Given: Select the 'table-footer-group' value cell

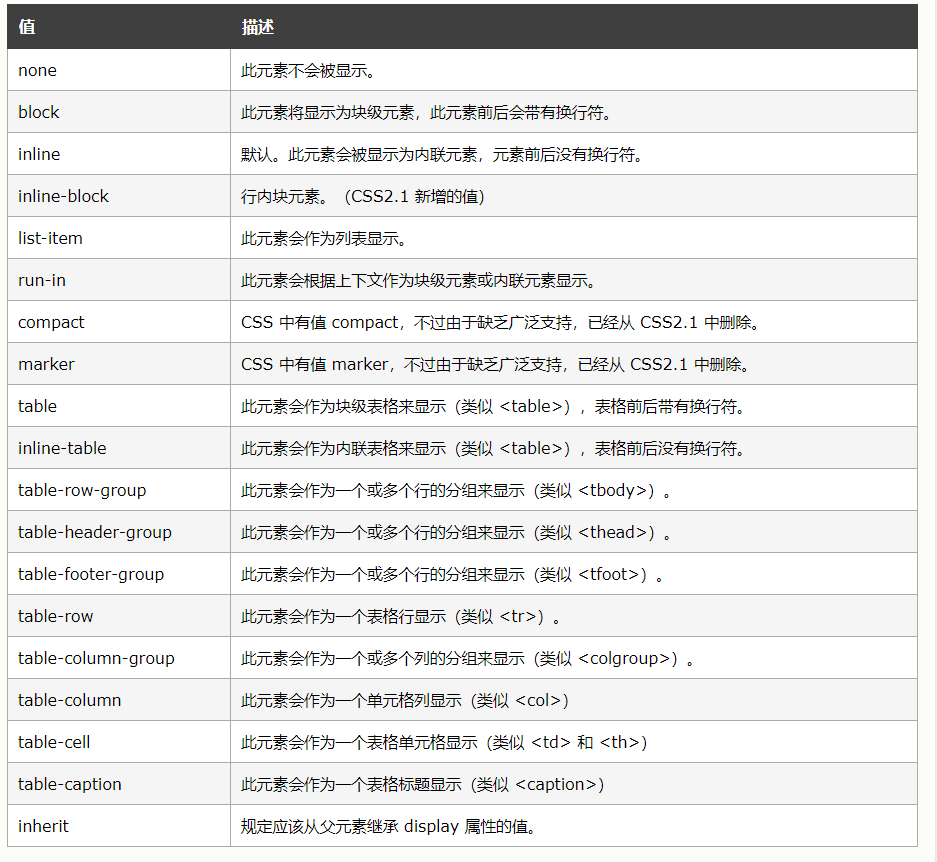Looking at the screenshot, I should (x=119, y=574).
